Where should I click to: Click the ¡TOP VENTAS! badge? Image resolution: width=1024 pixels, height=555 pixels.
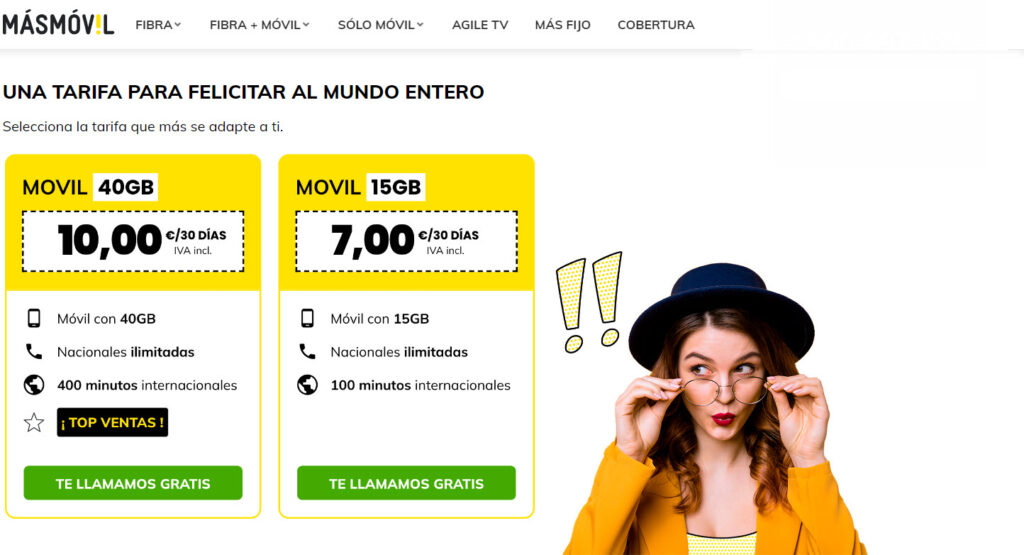112,422
